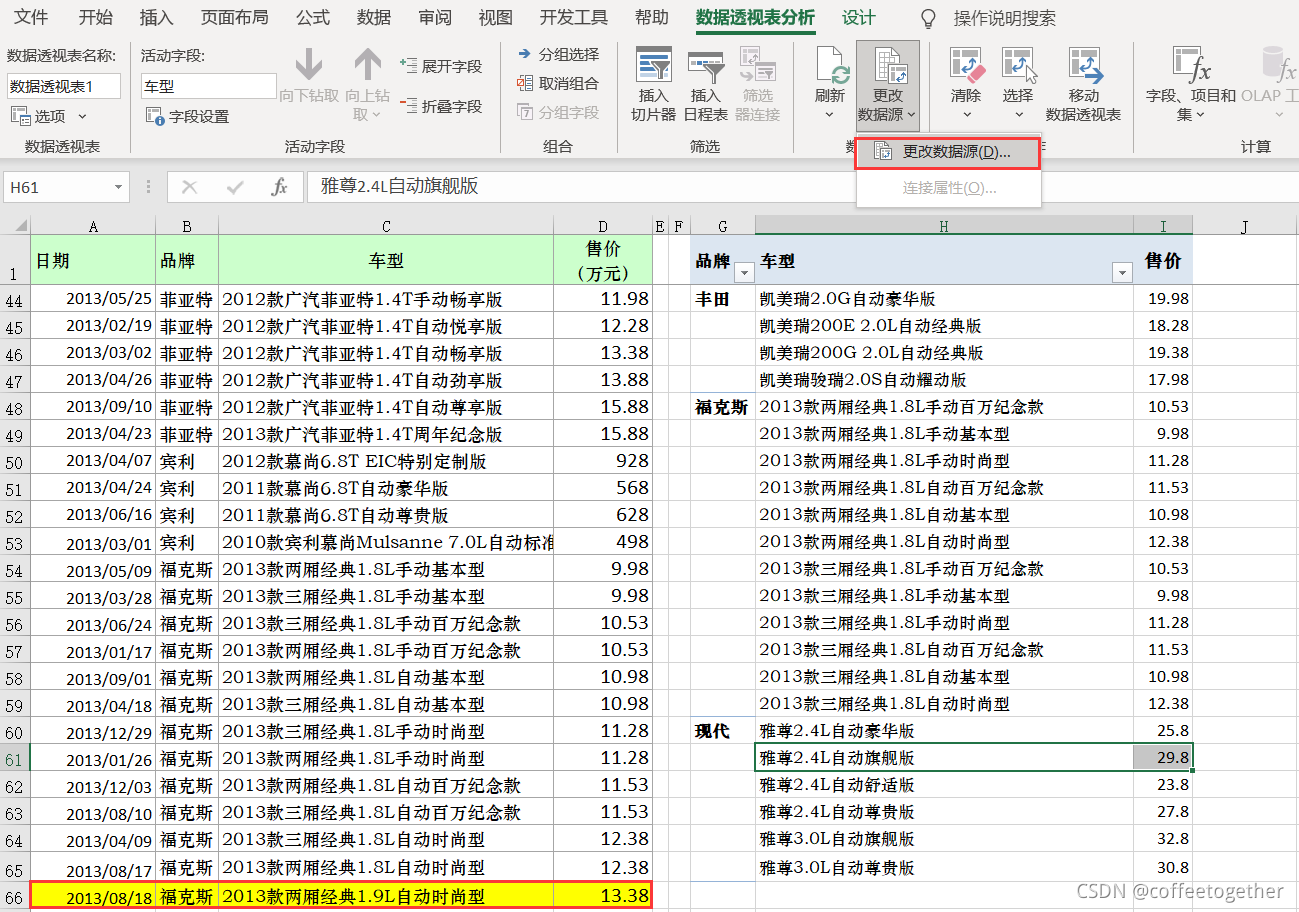
Task: Switch to the 视图 tab
Action: pos(495,18)
